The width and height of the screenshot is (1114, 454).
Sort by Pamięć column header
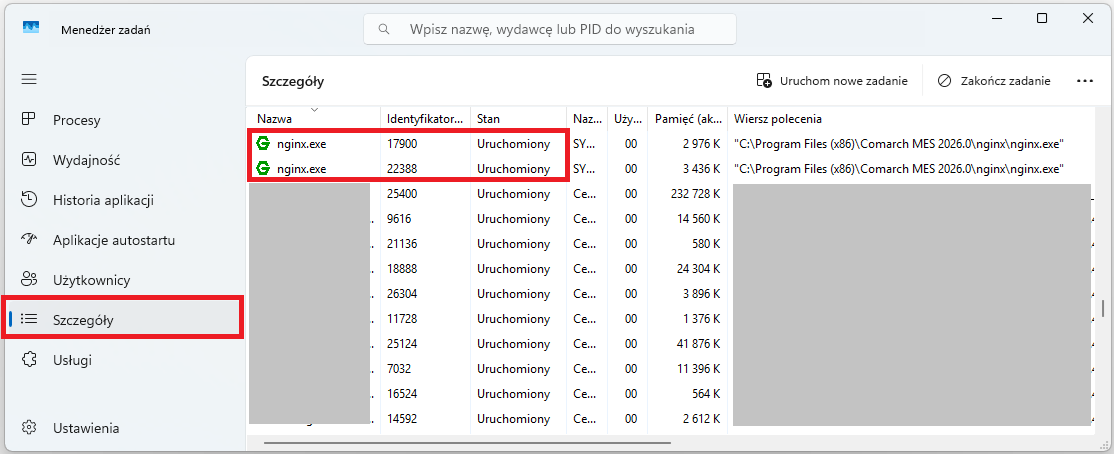(687, 119)
